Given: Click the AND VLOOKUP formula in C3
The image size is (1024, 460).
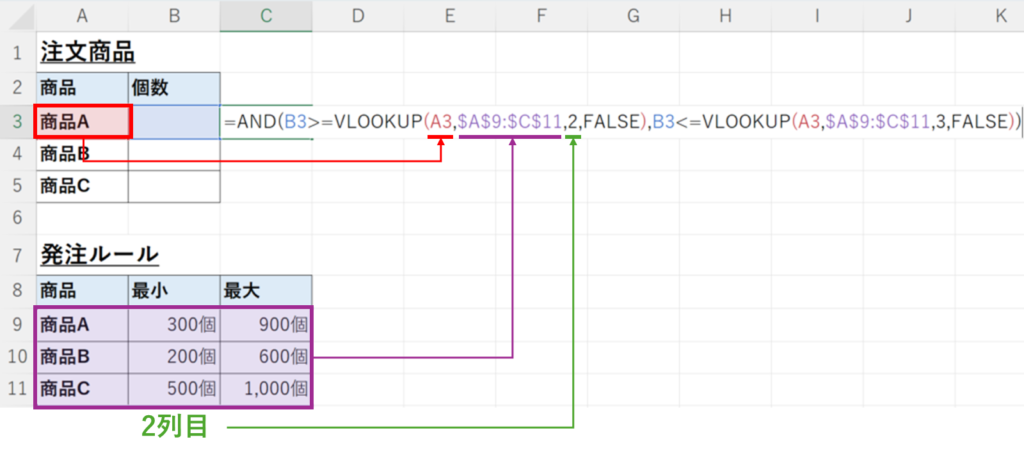Looking at the screenshot, I should (622, 121).
